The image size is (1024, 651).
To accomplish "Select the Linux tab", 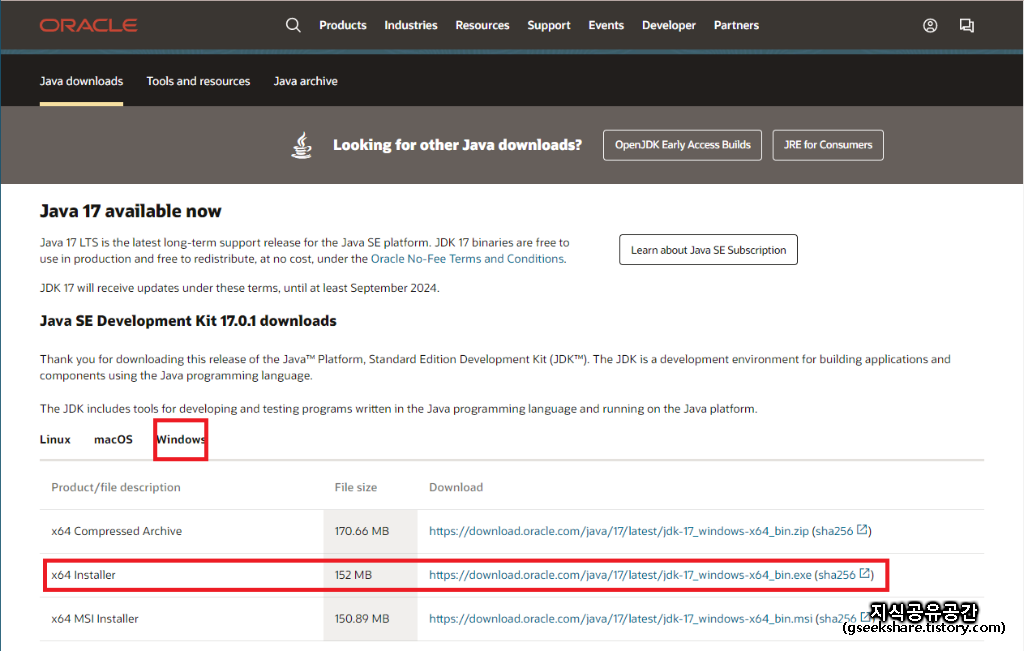I will tap(55, 439).
